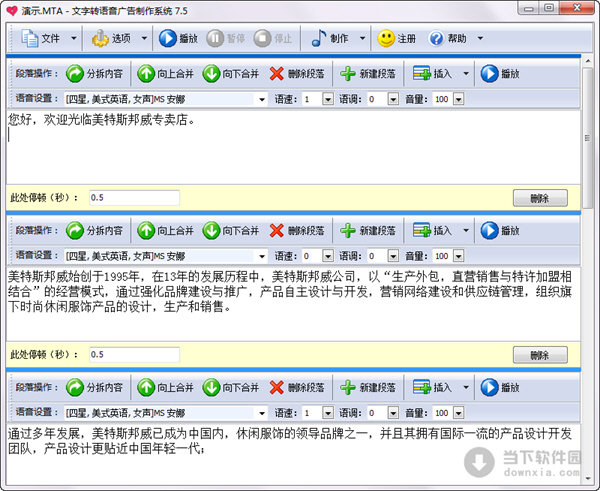Click in the text area starting 美特斯邦威始创于1995年
This screenshot has height=491, width=600.
pyautogui.click(x=293, y=304)
